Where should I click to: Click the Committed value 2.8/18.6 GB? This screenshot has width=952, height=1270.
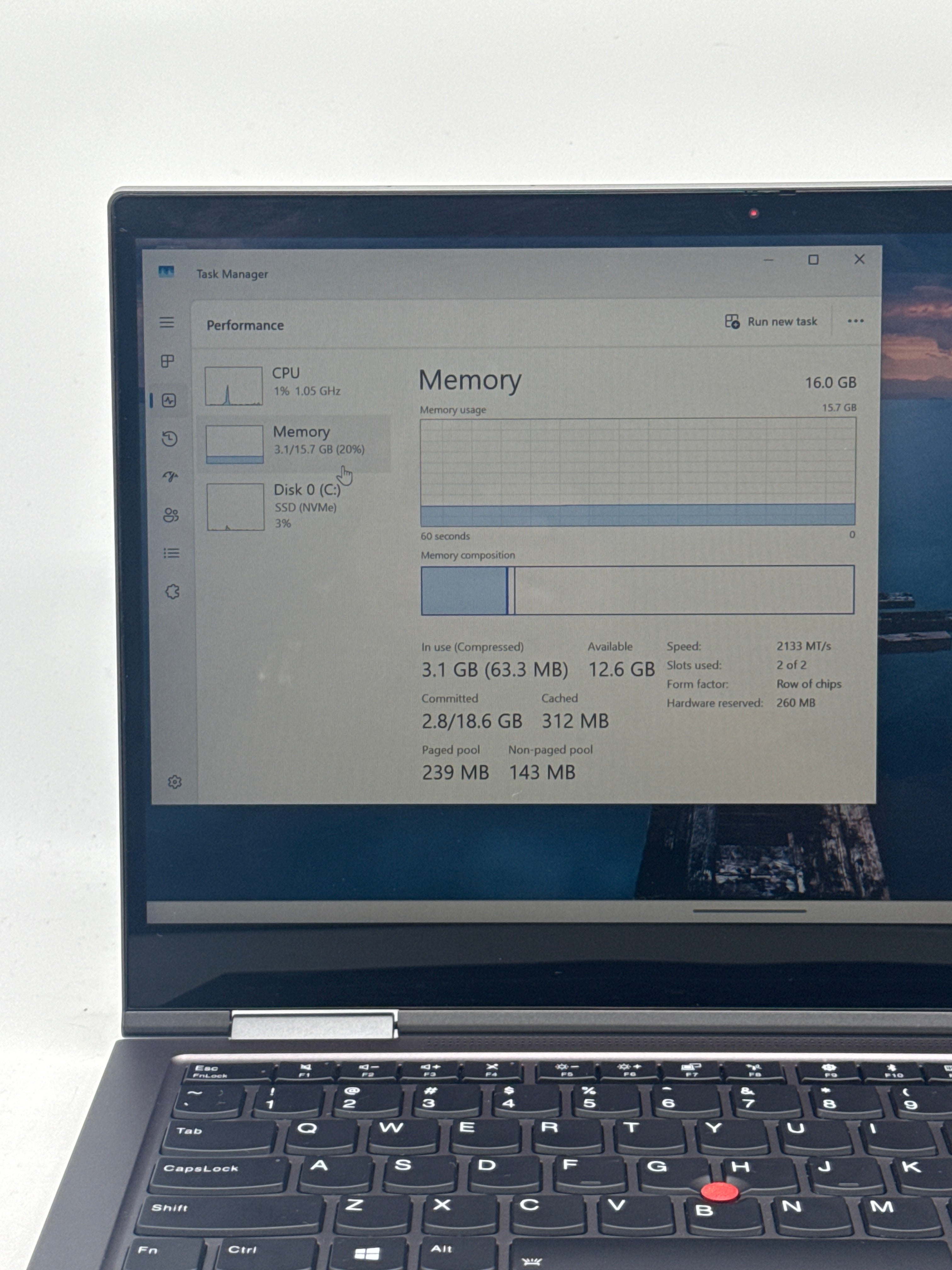pyautogui.click(x=472, y=721)
